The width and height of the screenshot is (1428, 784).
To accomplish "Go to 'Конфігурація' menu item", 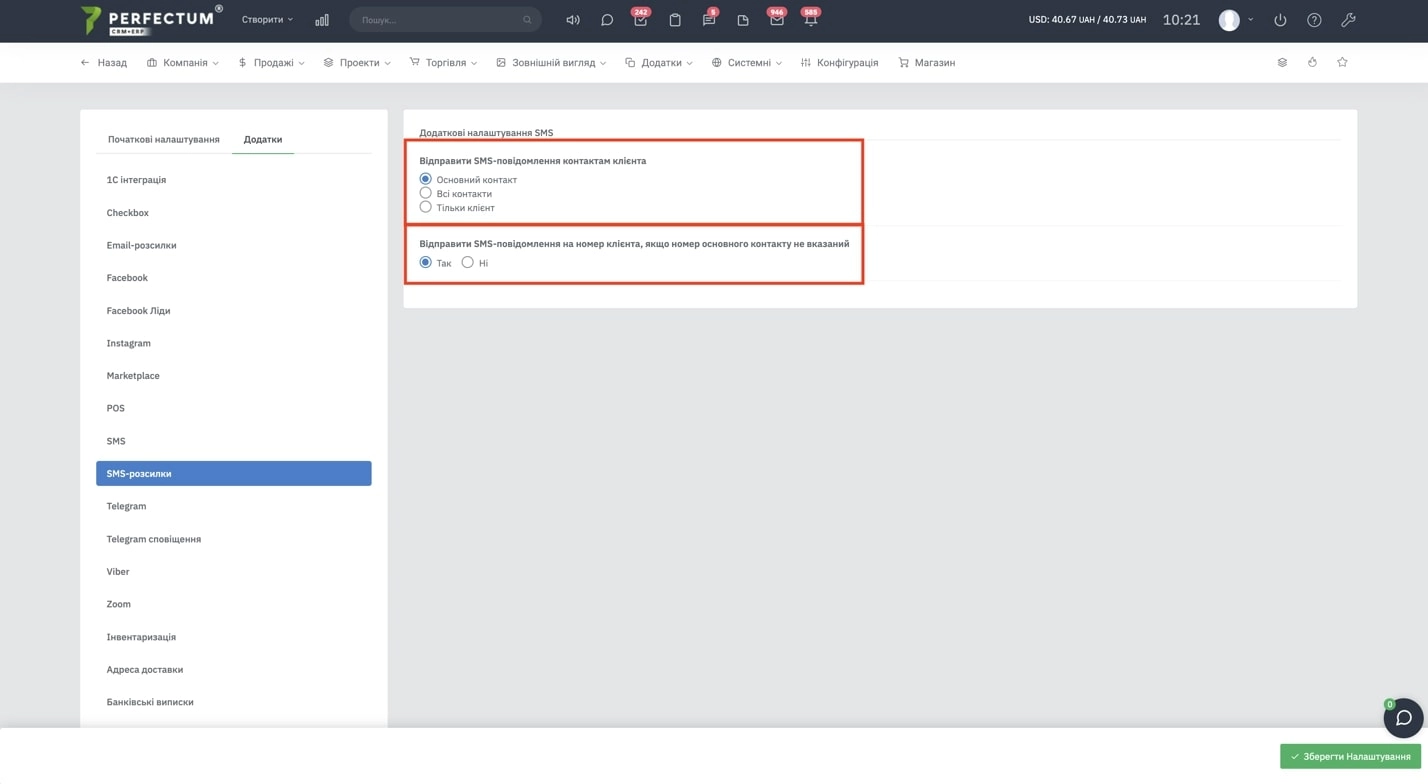I will (x=839, y=62).
